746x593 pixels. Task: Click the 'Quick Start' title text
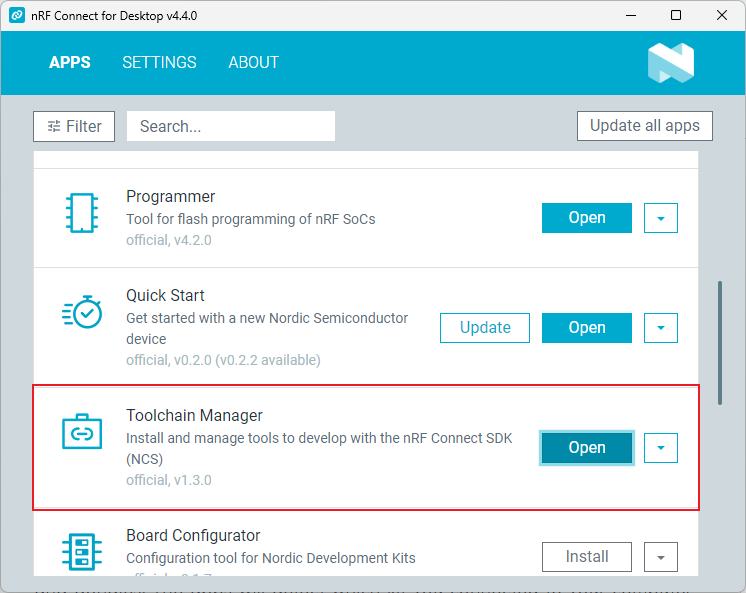tap(165, 296)
